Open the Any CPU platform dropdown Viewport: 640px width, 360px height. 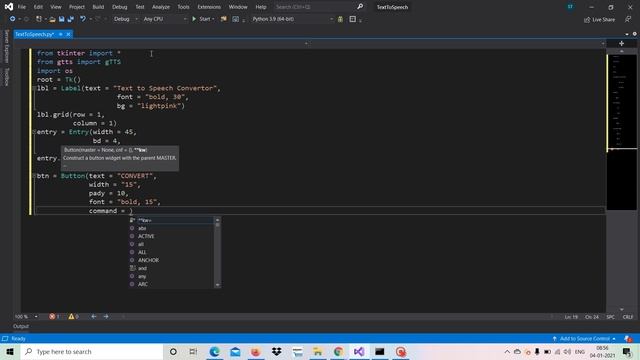click(164, 19)
